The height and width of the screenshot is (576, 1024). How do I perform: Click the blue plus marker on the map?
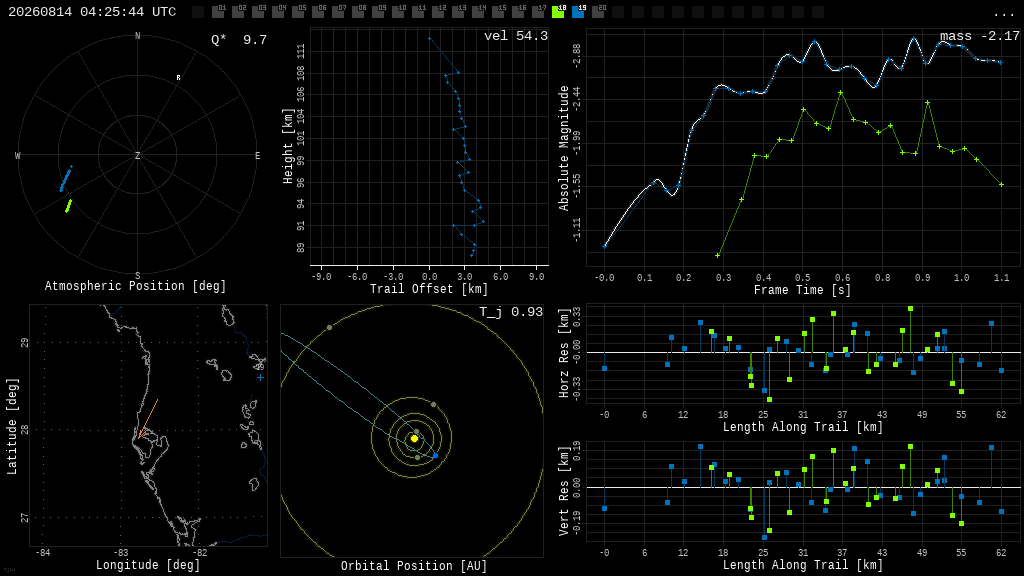click(261, 377)
